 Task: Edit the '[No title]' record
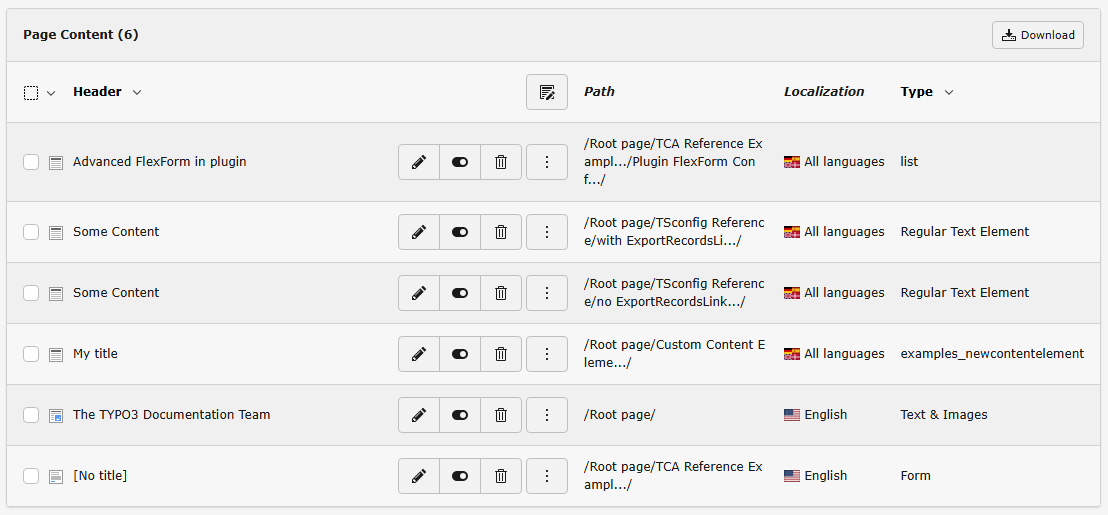[x=419, y=476]
